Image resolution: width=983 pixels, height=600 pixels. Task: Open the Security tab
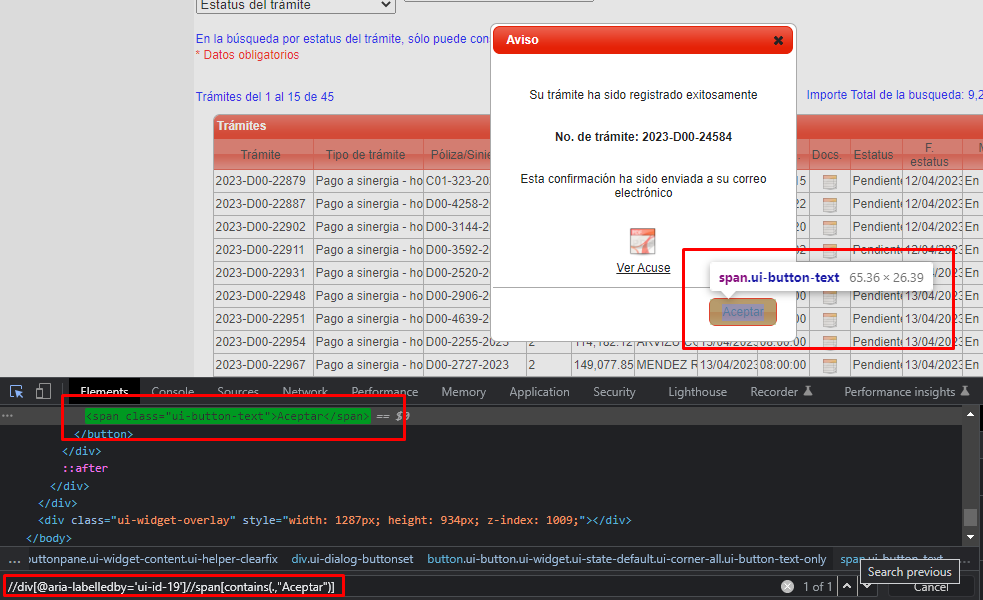614,392
